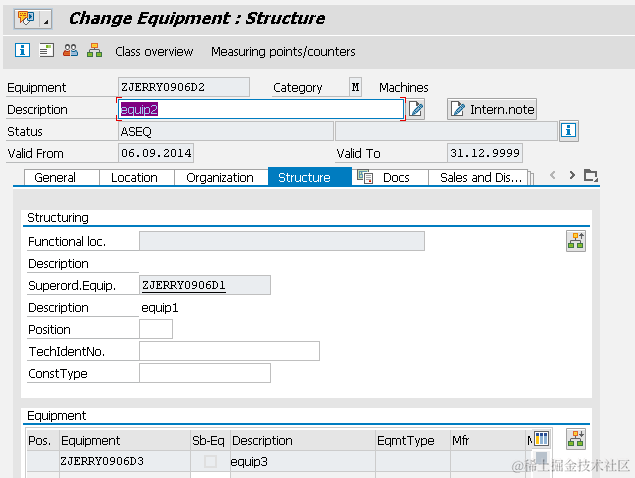The width and height of the screenshot is (635, 478).
Task: Click the change installation location icon in Structuring
Action: pyautogui.click(x=575, y=241)
